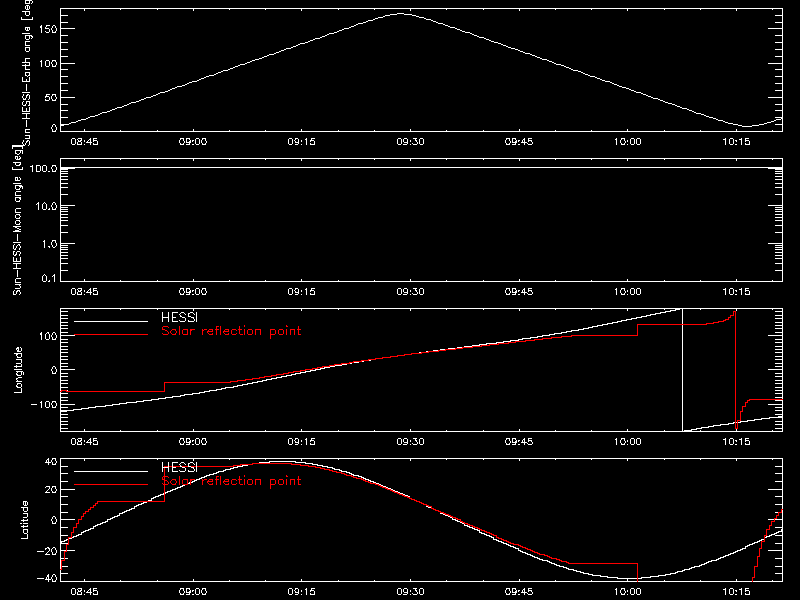Click 08:45 time label under Earth angle plot
Image resolution: width=800 pixels, height=600 pixels.
coord(84,141)
